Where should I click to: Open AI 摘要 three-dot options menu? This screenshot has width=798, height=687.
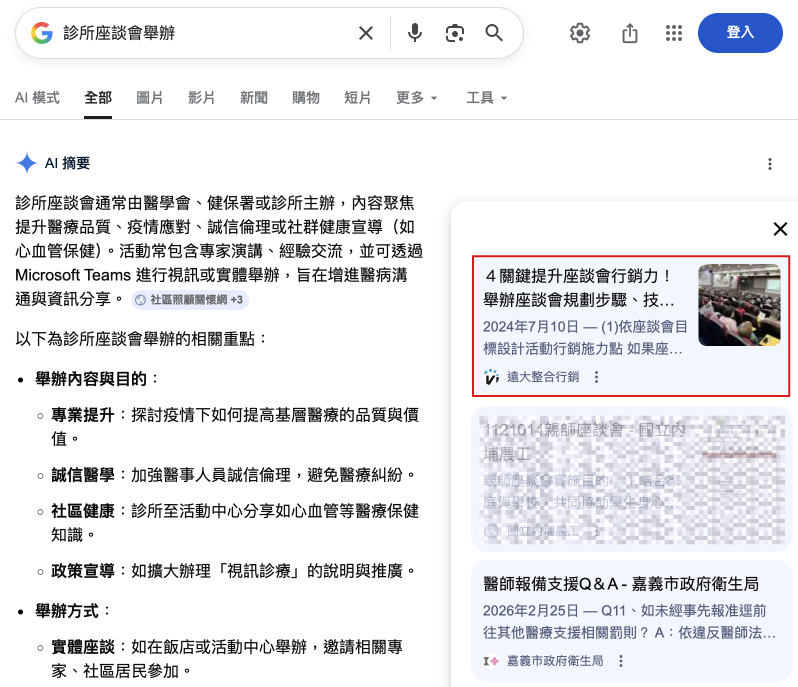click(769, 164)
